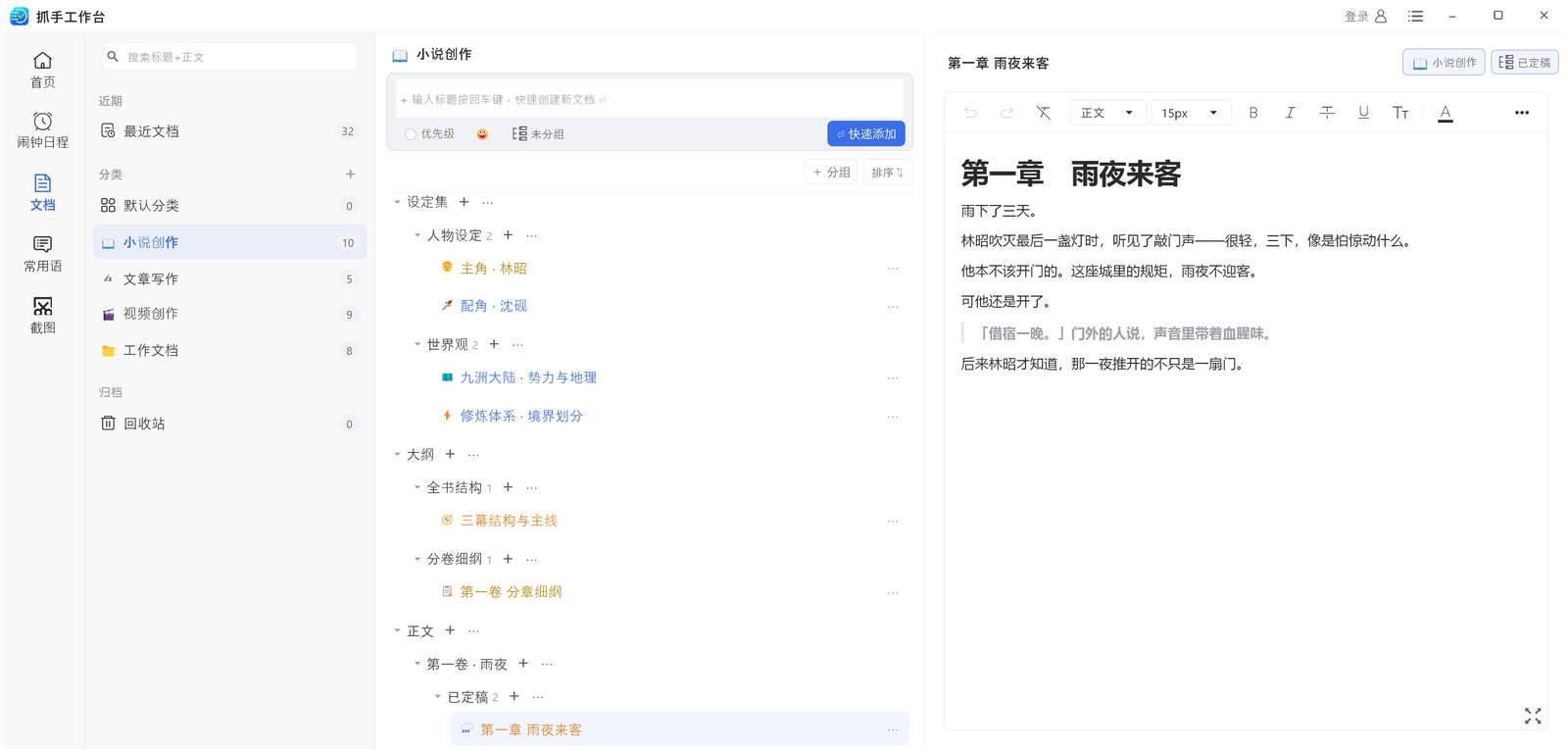Collapse the 全书结构 subgroup
The height and width of the screenshot is (750, 1568).
coord(416,487)
